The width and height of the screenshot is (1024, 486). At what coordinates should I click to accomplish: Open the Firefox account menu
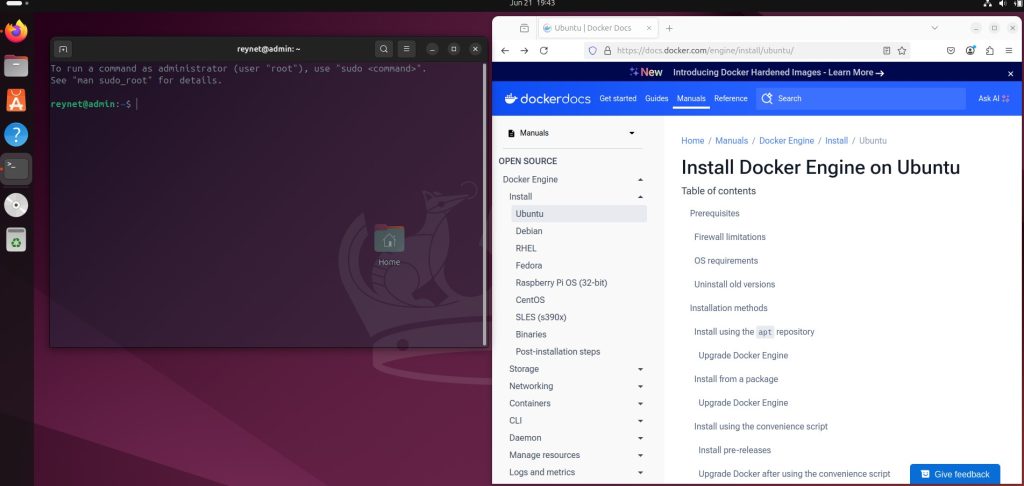click(970, 50)
